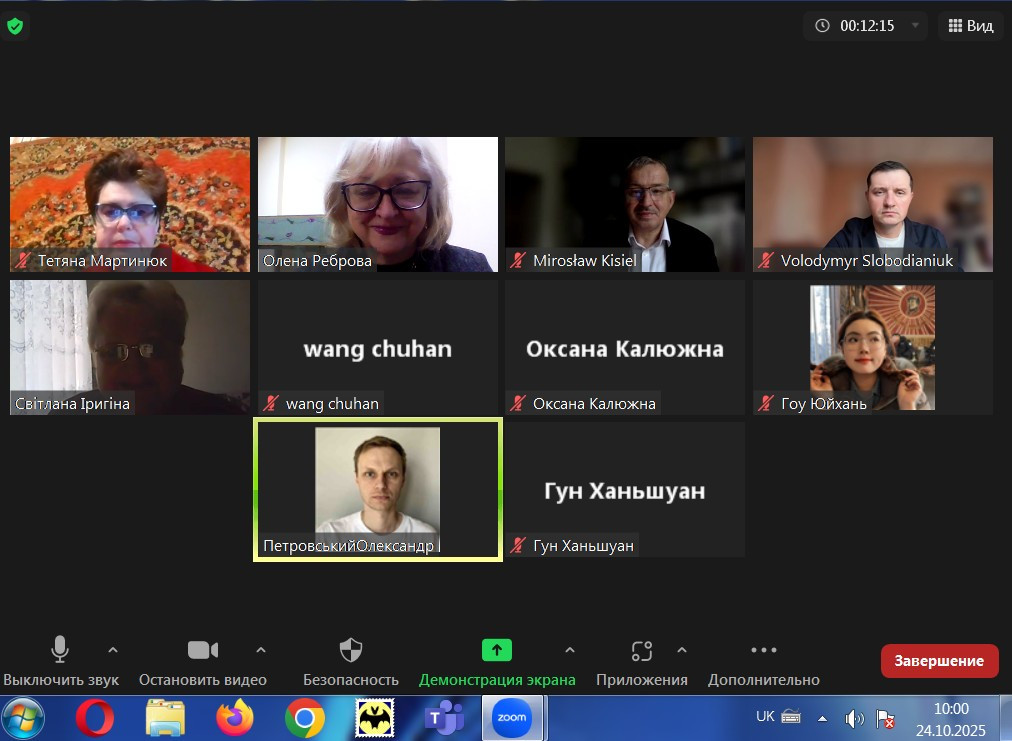
Task: Open the Windows Start button
Action: (x=23, y=718)
